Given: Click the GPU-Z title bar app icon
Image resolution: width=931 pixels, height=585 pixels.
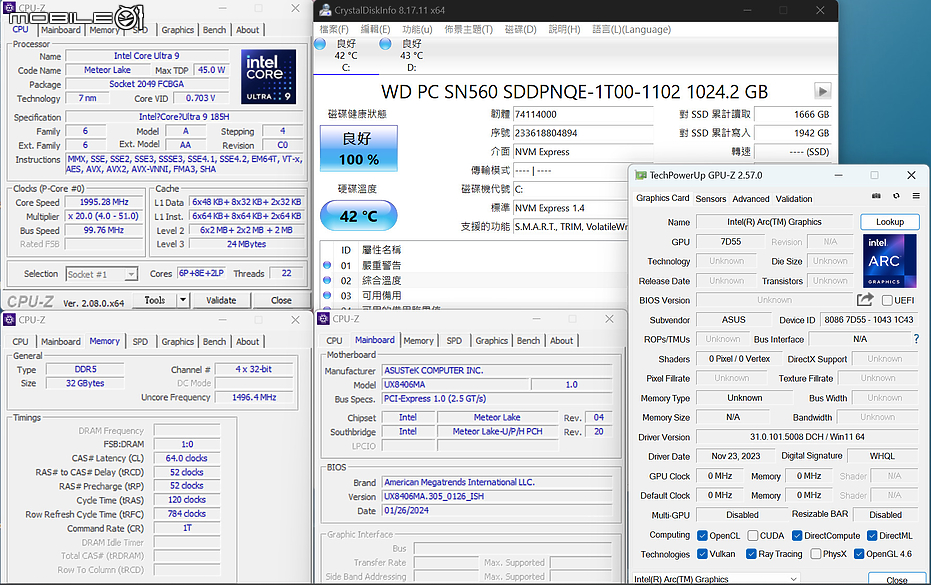Looking at the screenshot, I should click(641, 175).
